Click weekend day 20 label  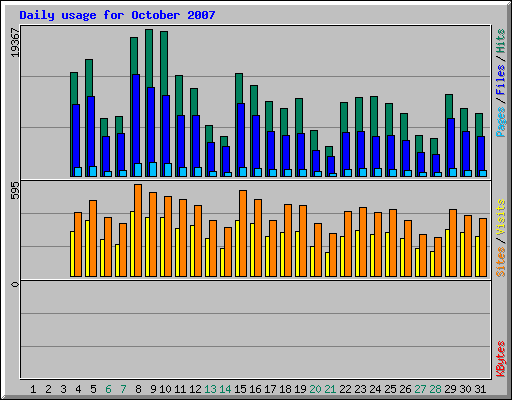coord(315,389)
